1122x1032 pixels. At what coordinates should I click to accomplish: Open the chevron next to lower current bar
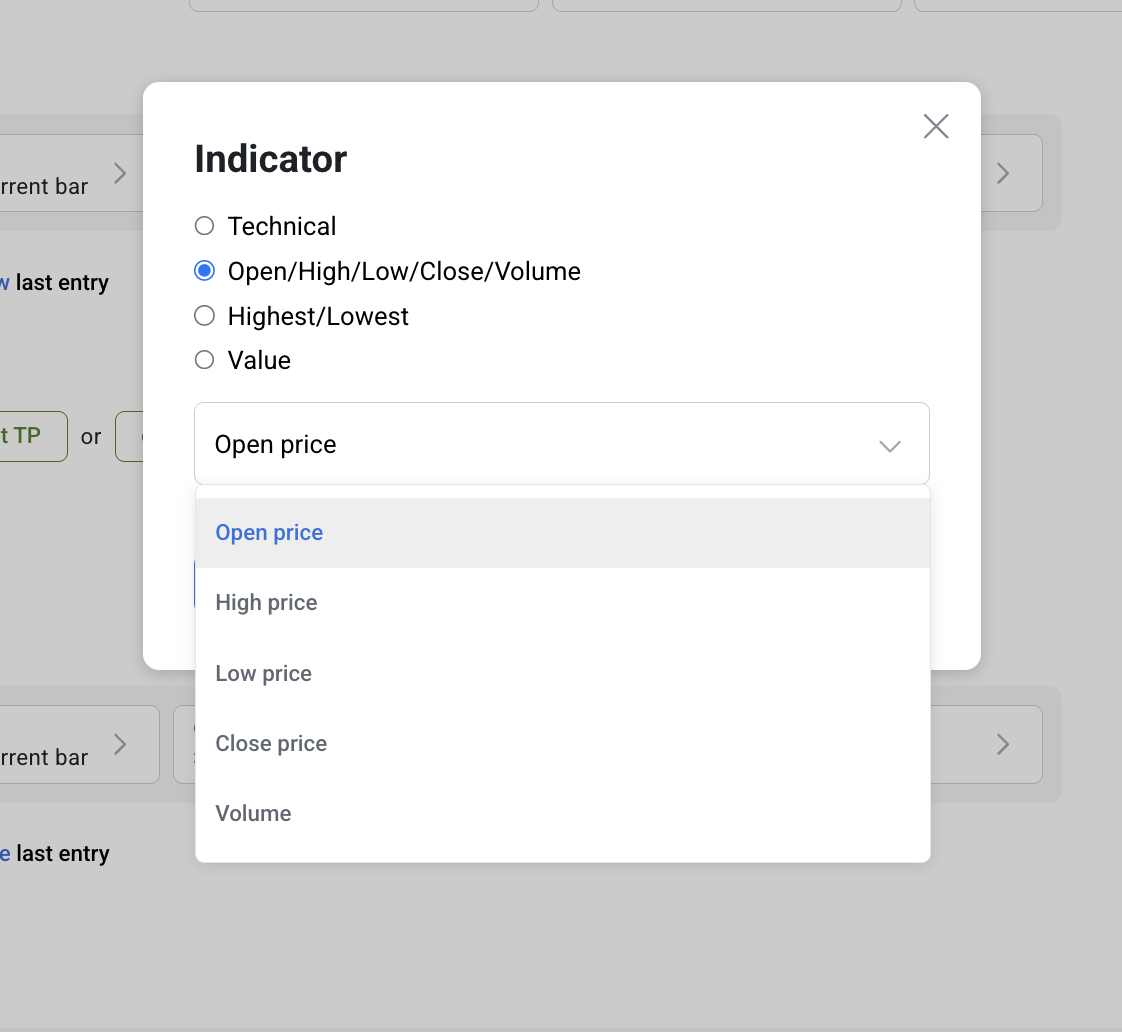pos(120,744)
